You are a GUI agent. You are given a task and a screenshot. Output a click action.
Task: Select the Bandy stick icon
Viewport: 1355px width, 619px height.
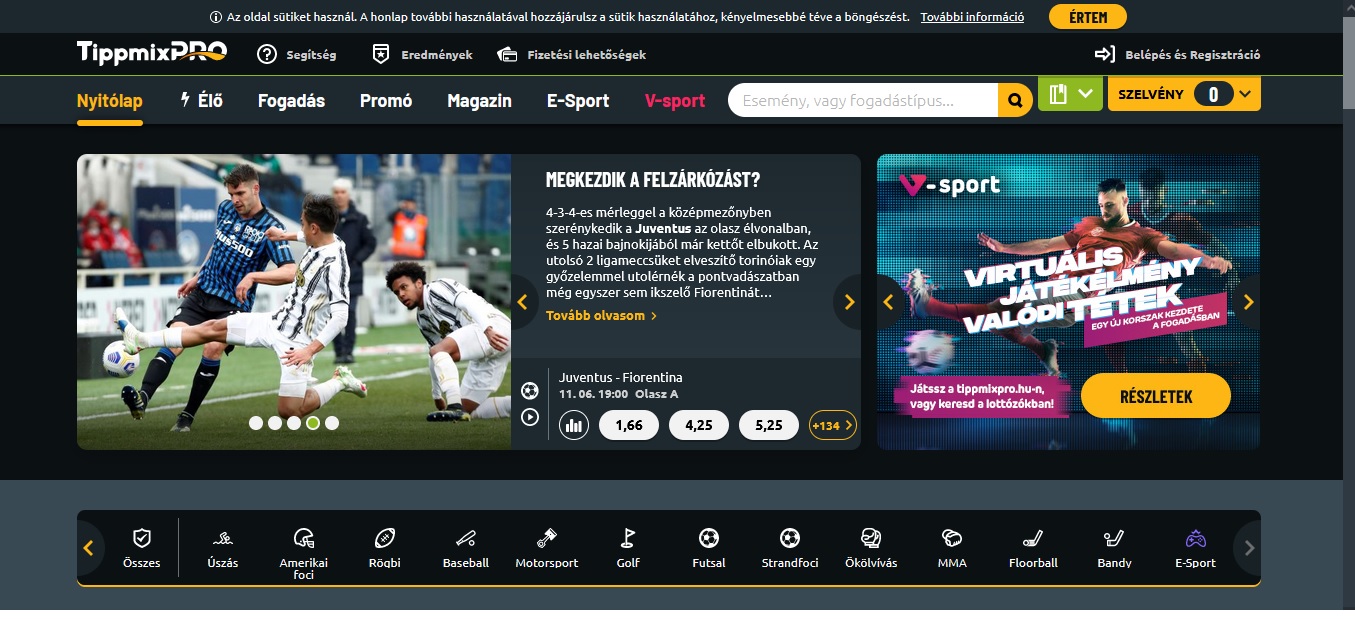(x=1114, y=538)
